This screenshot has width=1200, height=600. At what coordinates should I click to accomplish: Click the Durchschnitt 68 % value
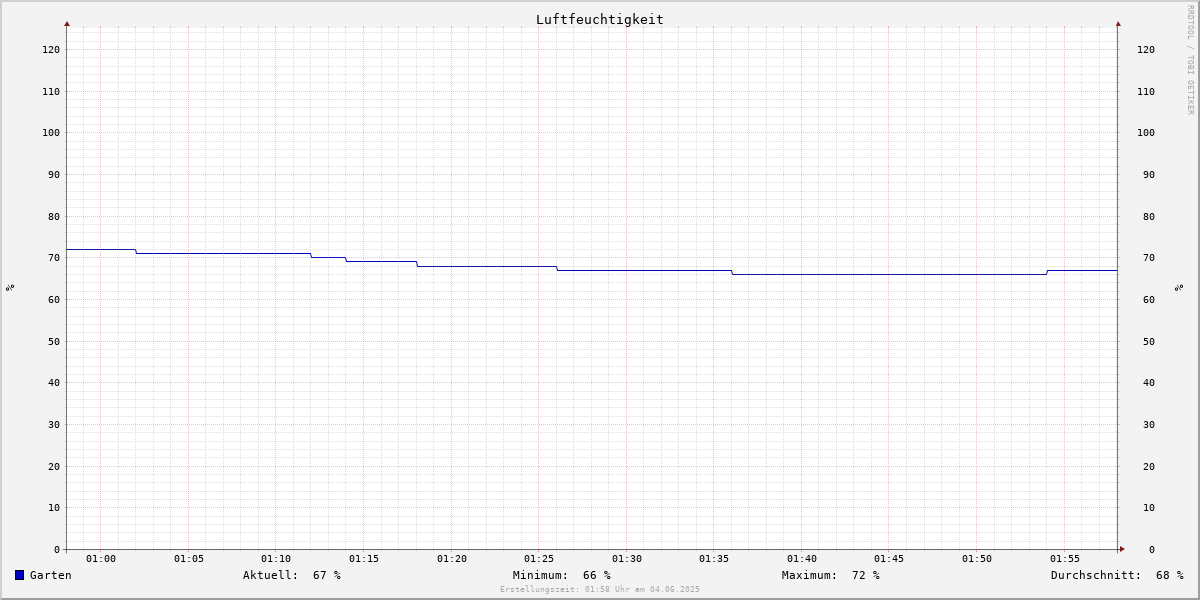click(x=1117, y=575)
